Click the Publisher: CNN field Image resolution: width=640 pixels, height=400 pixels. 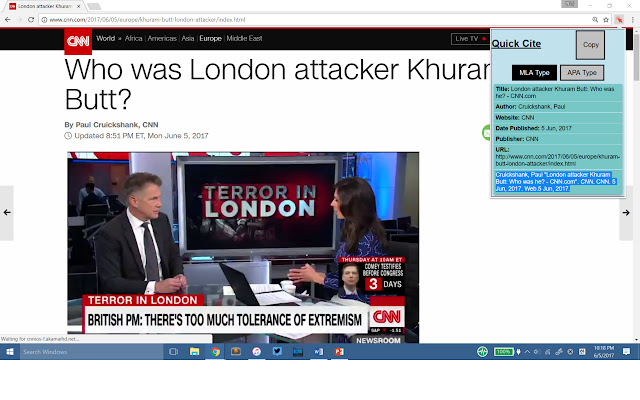pos(558,139)
